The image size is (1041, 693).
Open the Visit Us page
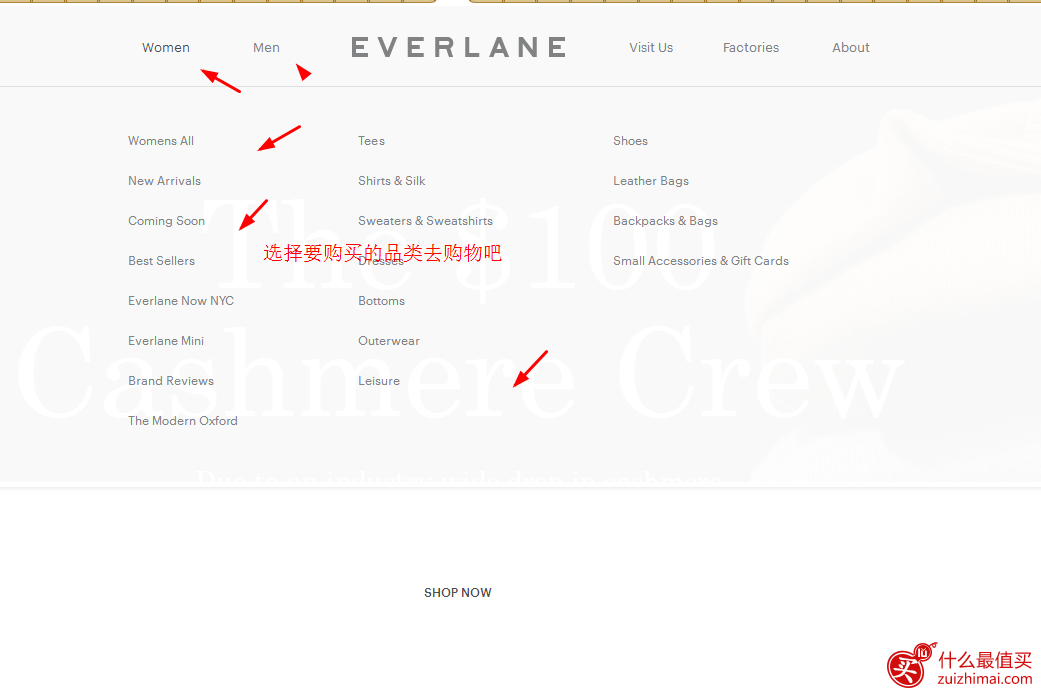tap(651, 48)
